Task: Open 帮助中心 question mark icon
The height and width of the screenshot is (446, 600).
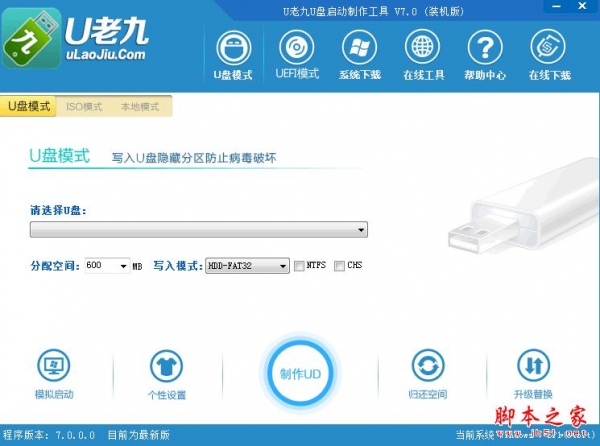Action: click(485, 48)
